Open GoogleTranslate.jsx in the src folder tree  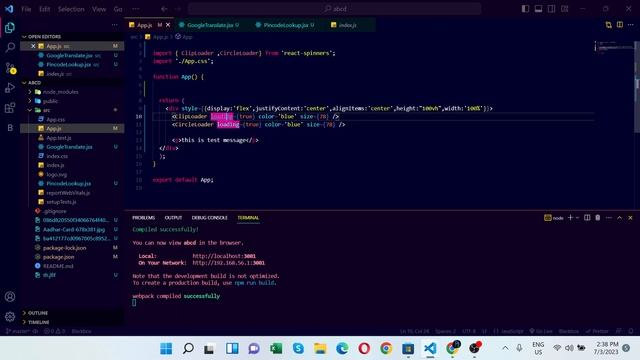69,147
